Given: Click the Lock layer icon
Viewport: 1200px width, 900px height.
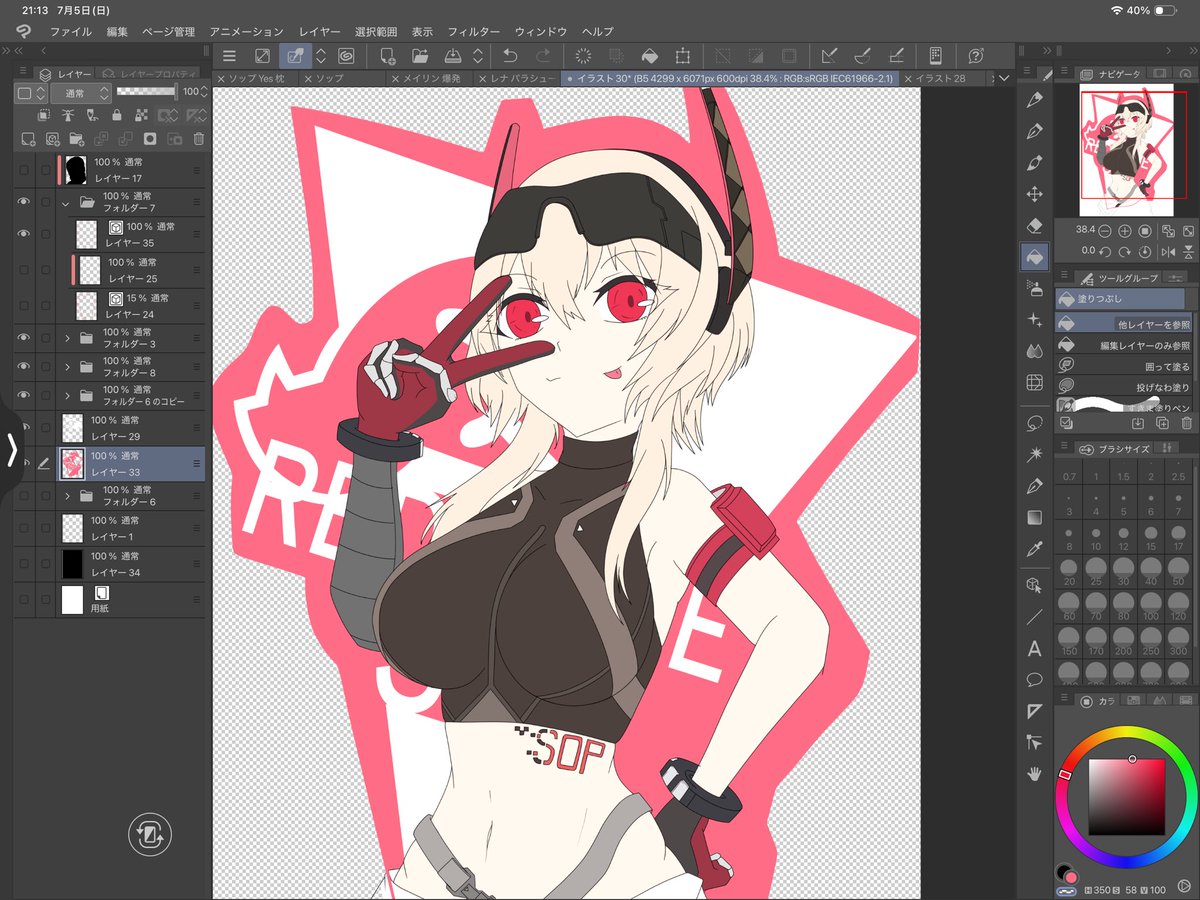Looking at the screenshot, I should (x=116, y=115).
